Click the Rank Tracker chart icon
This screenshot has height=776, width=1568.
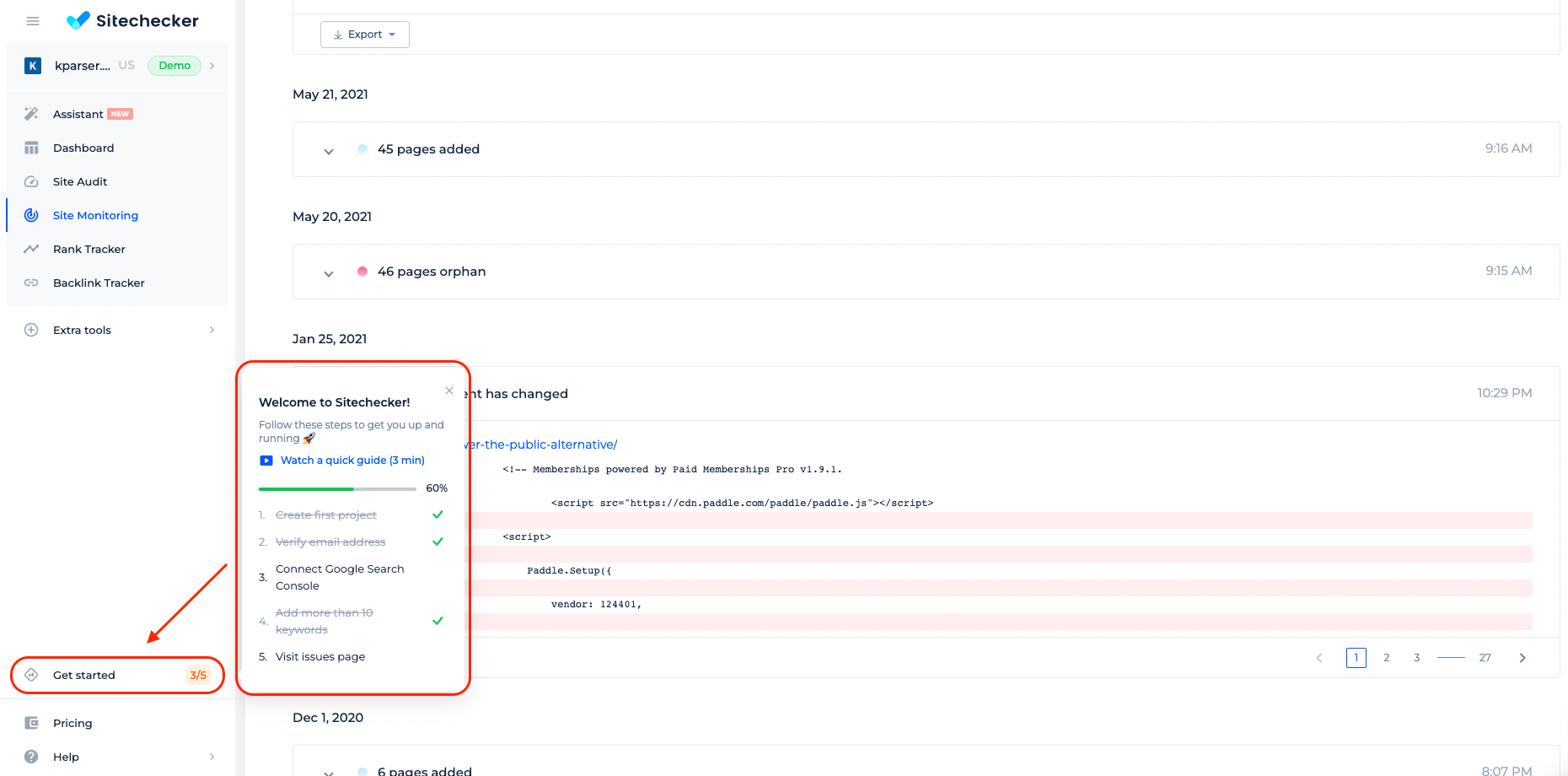click(31, 249)
